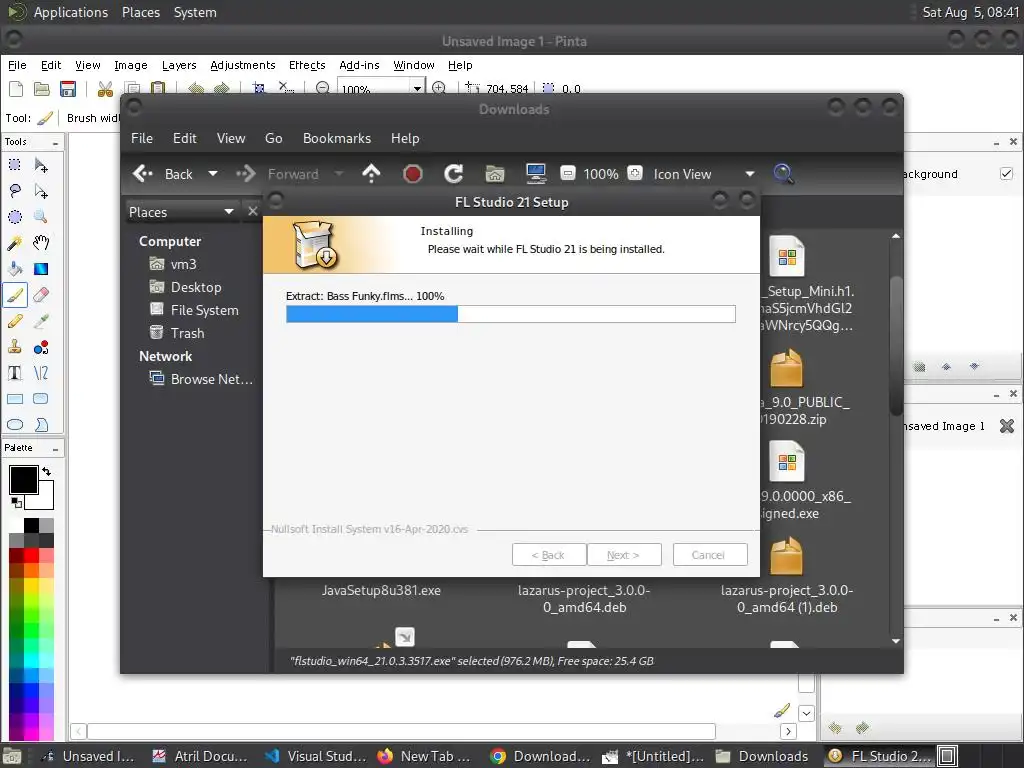Viewport: 1024px width, 768px height.
Task: Click the Reload icon in Downloads toolbar
Action: click(453, 174)
